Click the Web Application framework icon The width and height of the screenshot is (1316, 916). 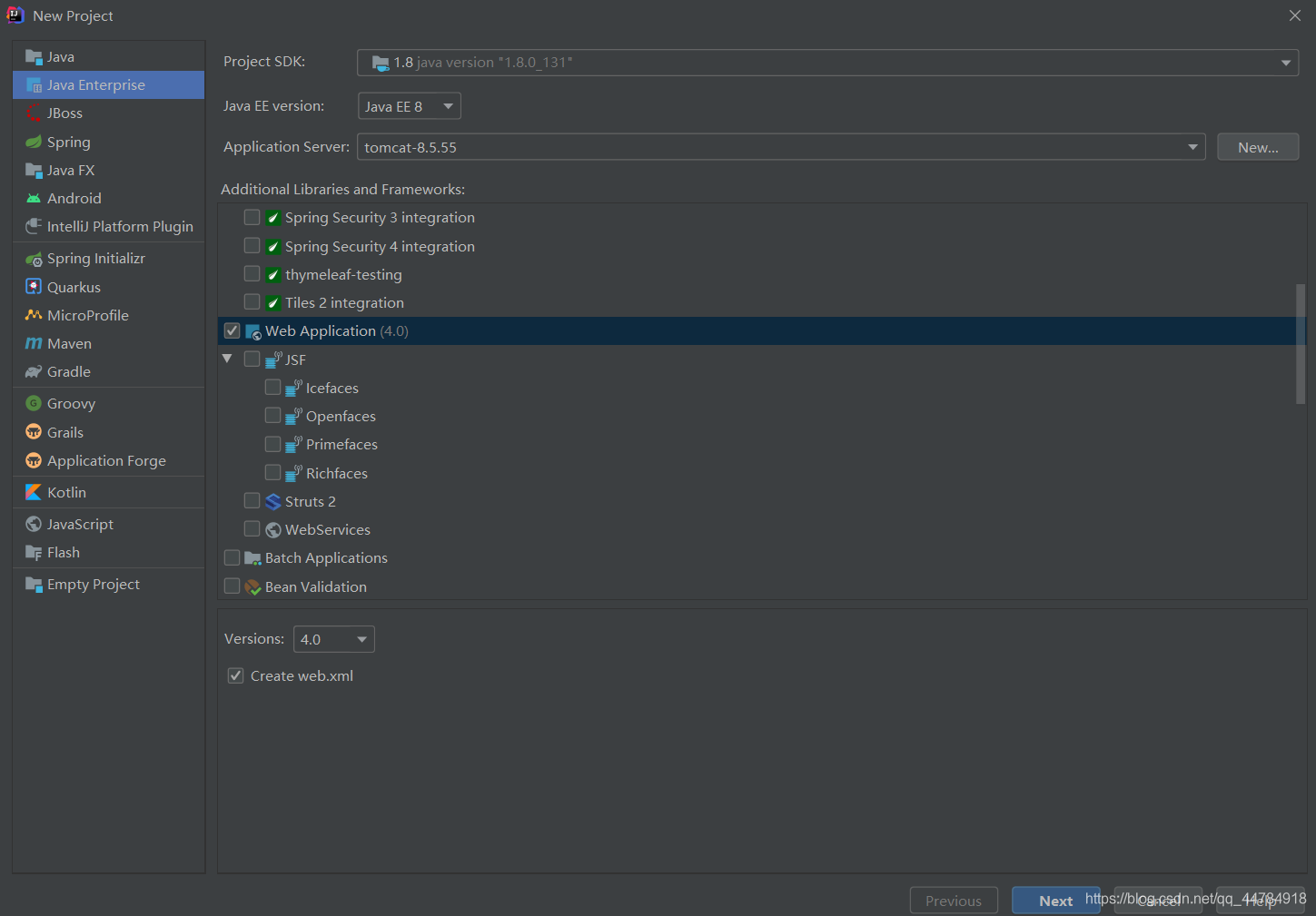point(253,332)
